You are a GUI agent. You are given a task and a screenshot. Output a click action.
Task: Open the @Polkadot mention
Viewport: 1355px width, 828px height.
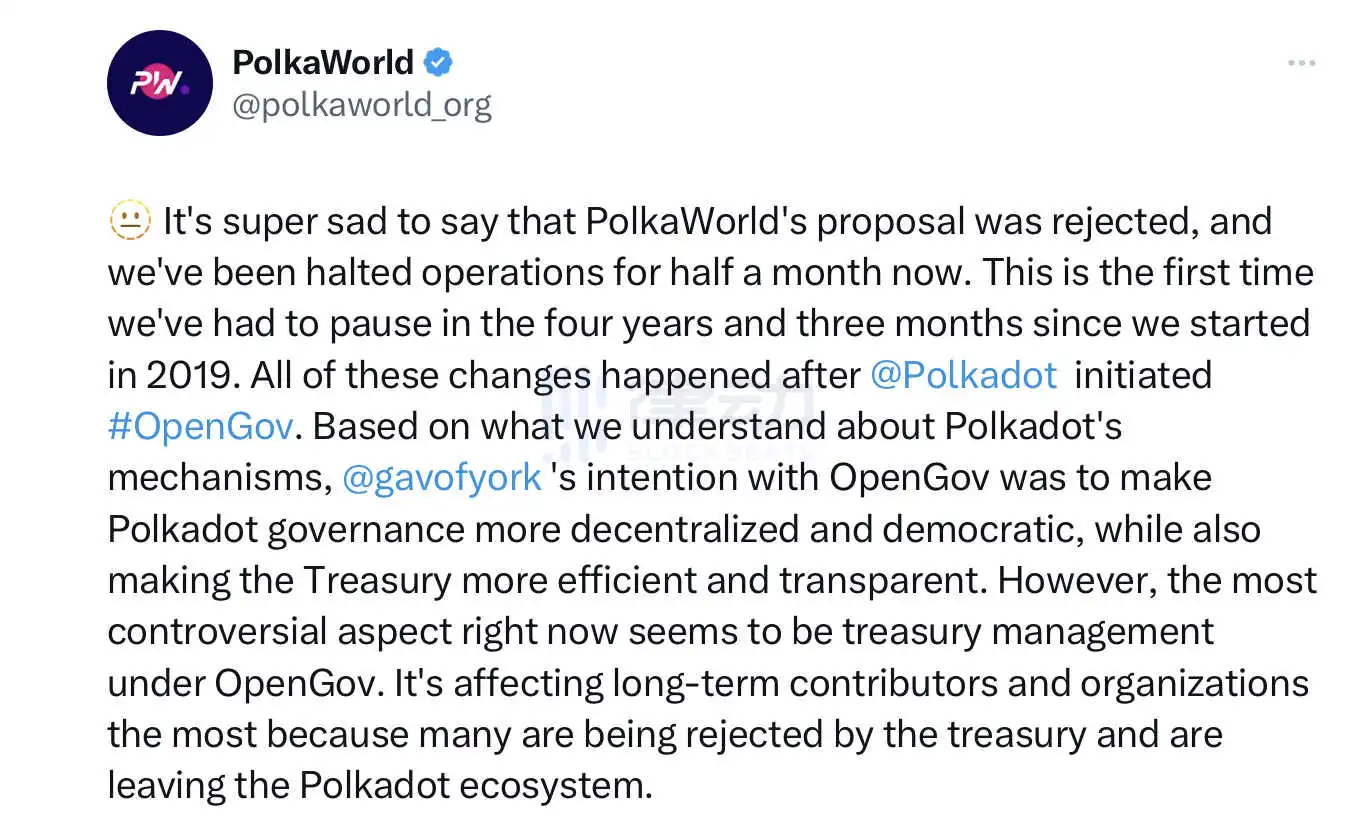[x=963, y=375]
